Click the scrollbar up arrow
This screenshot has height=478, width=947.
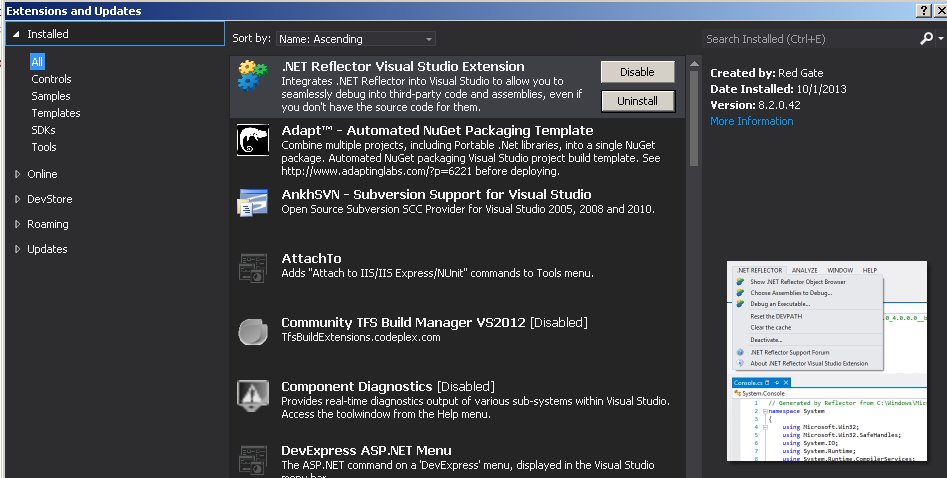[694, 63]
